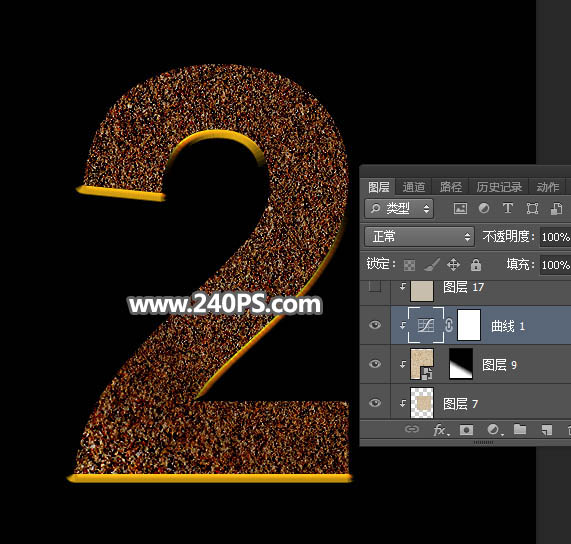571x544 pixels.
Task: Filter layers by pixel layer icon
Action: point(460,209)
